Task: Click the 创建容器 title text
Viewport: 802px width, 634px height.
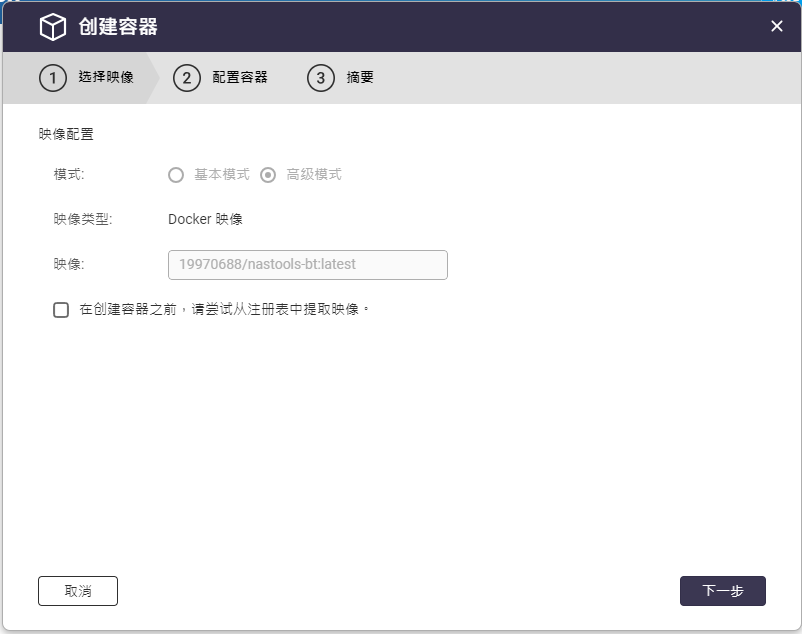Action: click(118, 27)
